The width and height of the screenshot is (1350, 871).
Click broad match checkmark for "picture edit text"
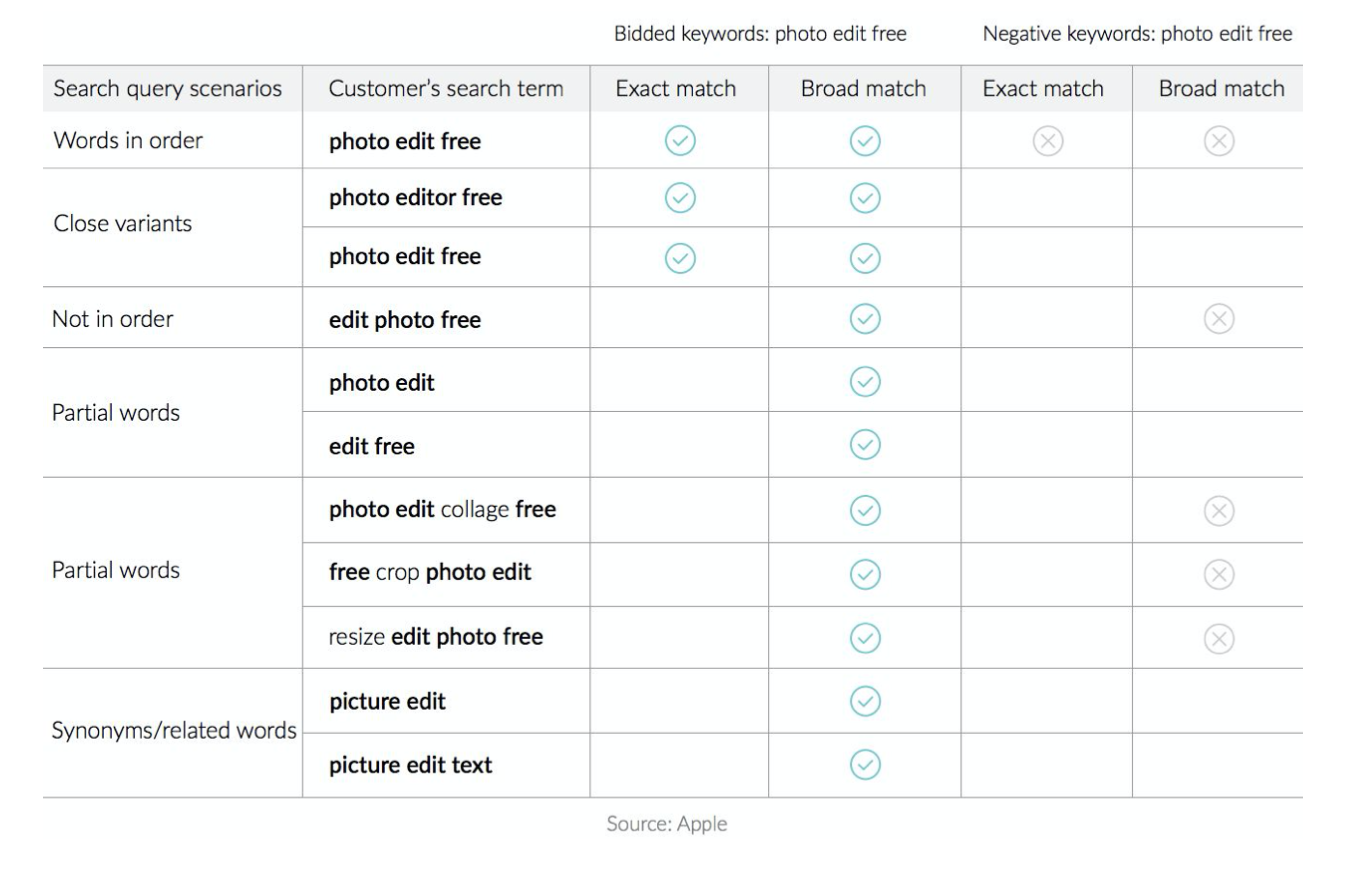(x=865, y=765)
